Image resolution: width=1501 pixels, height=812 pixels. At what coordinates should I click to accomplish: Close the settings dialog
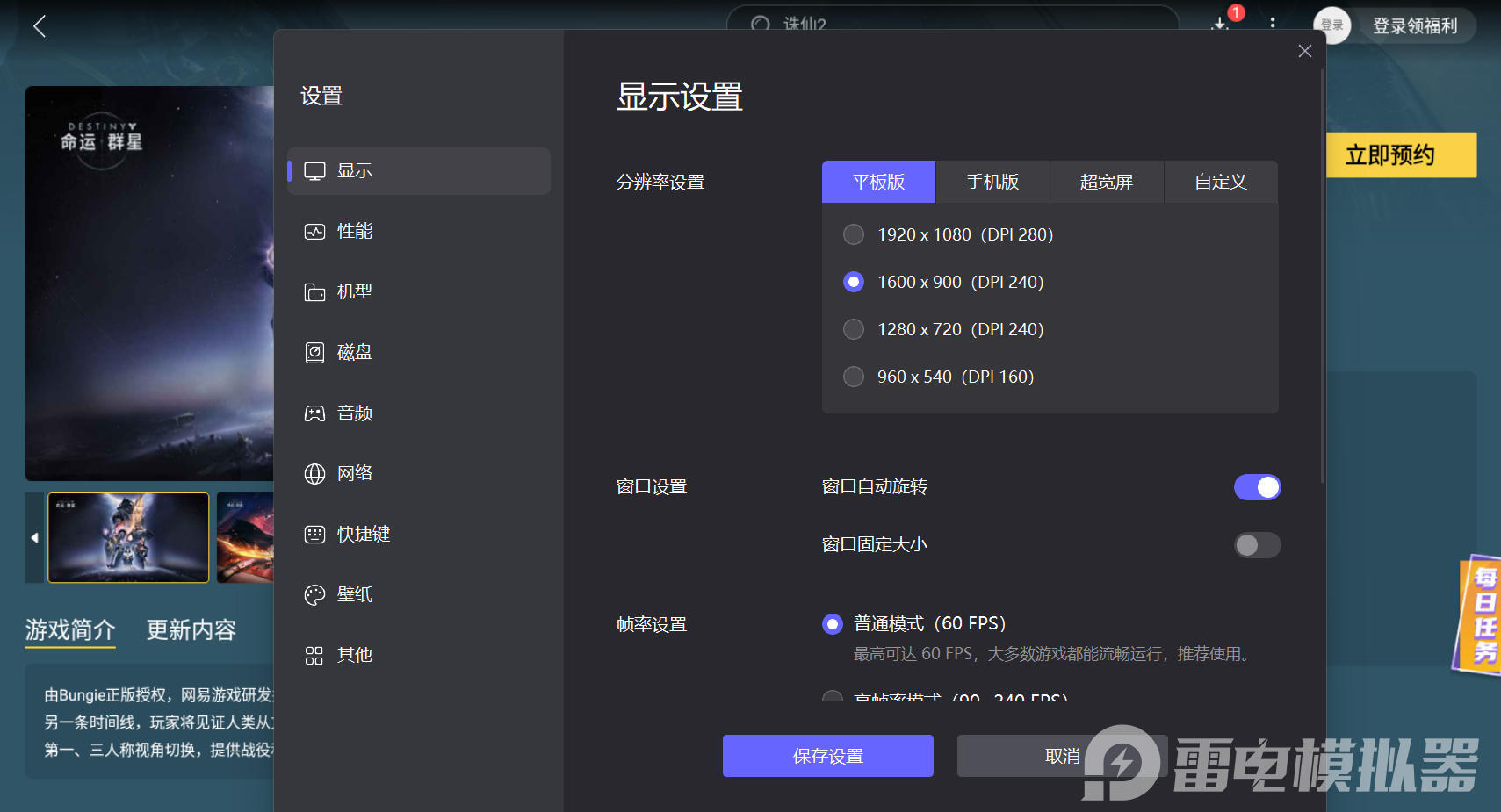[1305, 51]
